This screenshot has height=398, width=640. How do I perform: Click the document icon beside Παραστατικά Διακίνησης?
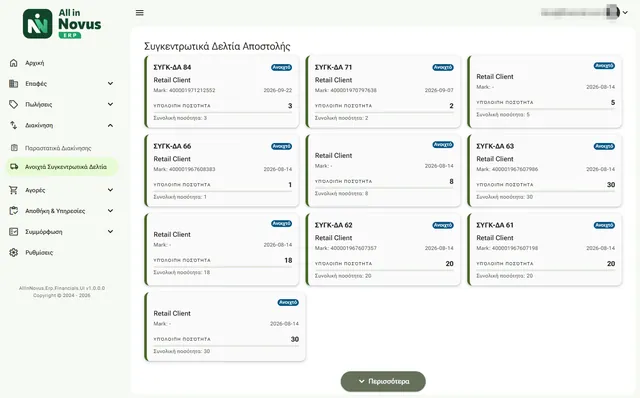[x=14, y=148]
